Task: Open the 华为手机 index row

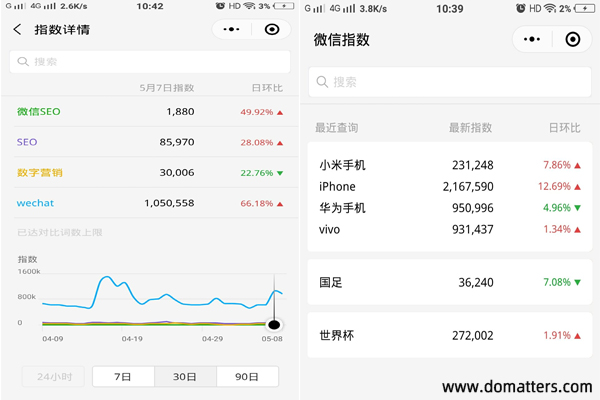Action: point(450,208)
